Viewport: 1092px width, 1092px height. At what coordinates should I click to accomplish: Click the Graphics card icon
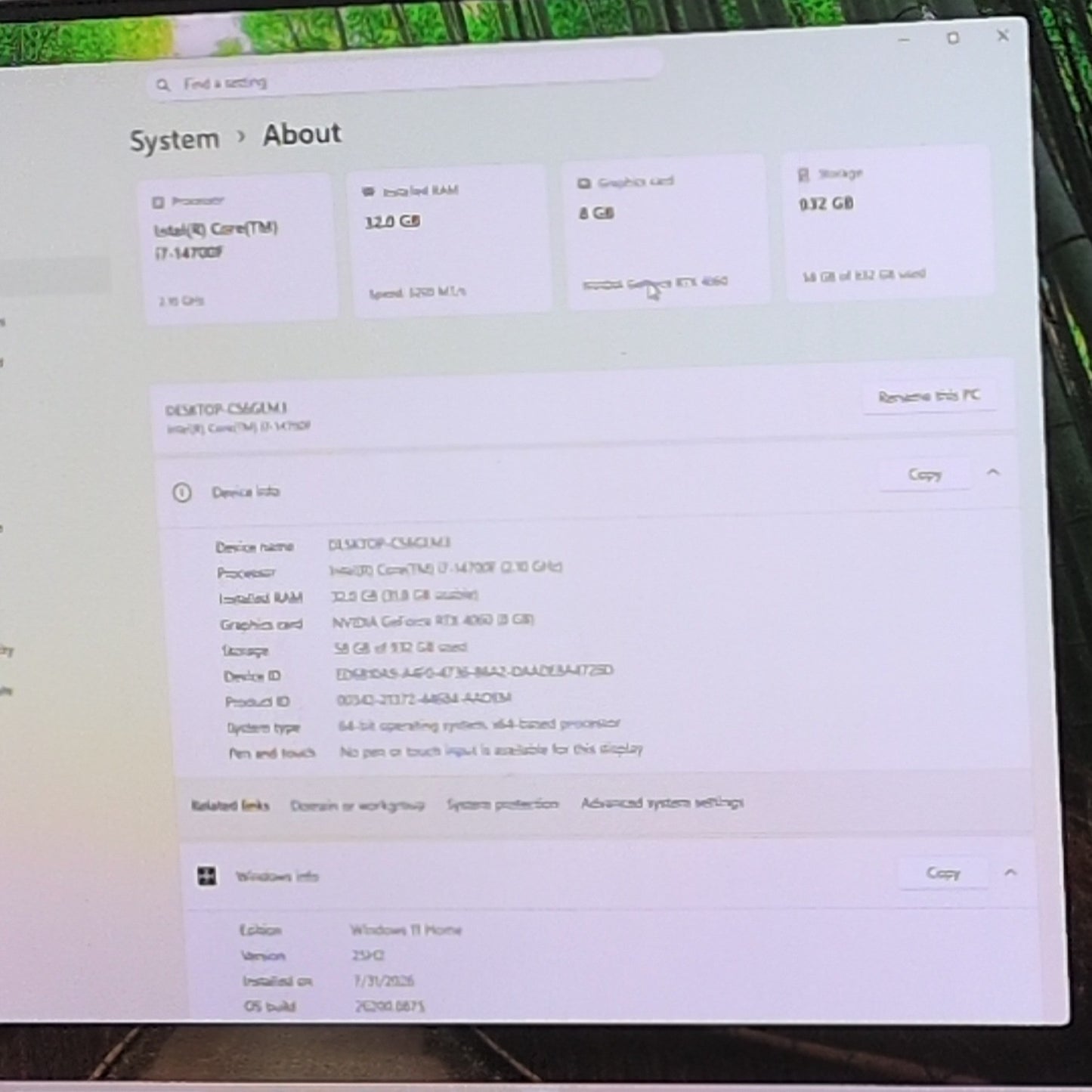(583, 184)
